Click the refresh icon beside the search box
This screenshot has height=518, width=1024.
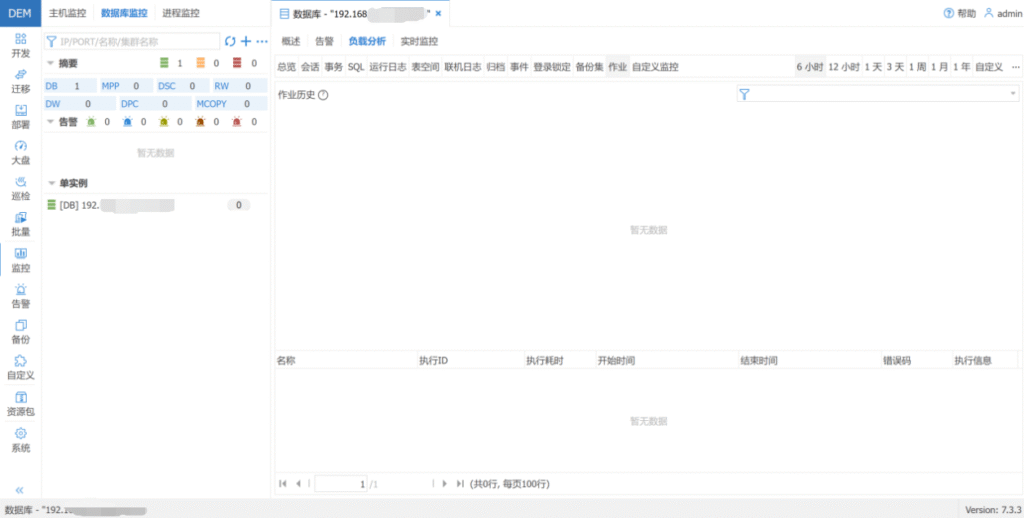pyautogui.click(x=230, y=41)
